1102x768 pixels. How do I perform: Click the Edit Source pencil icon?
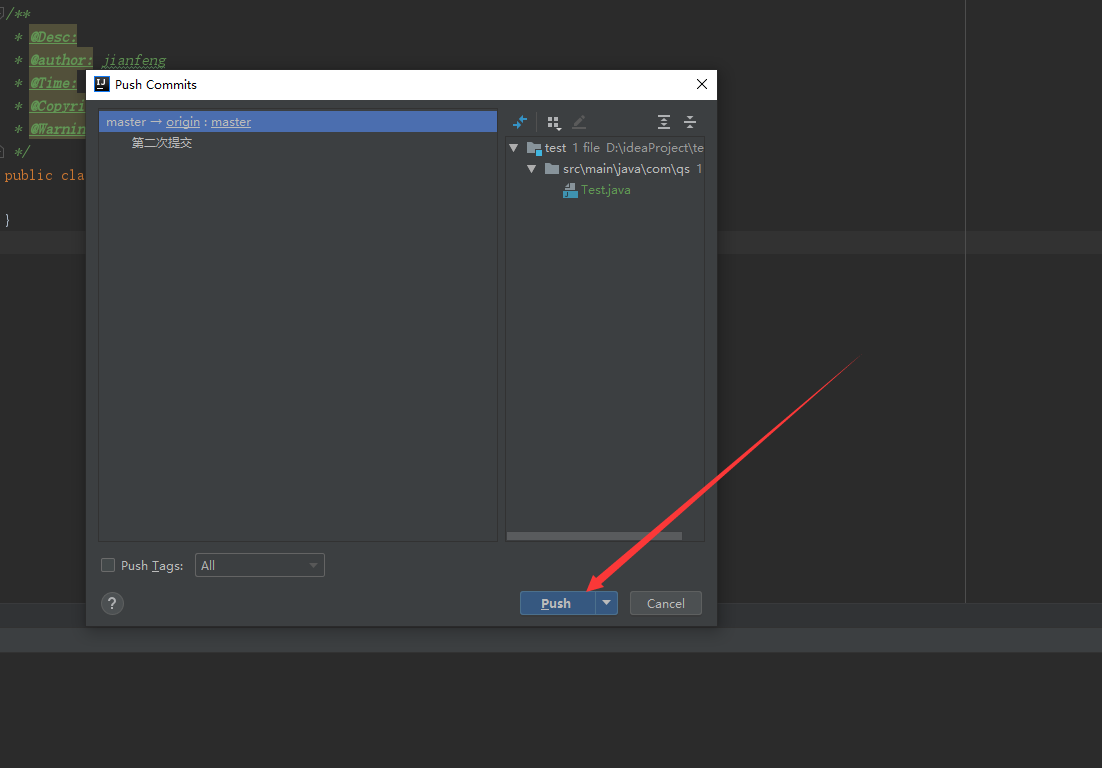[x=579, y=122]
